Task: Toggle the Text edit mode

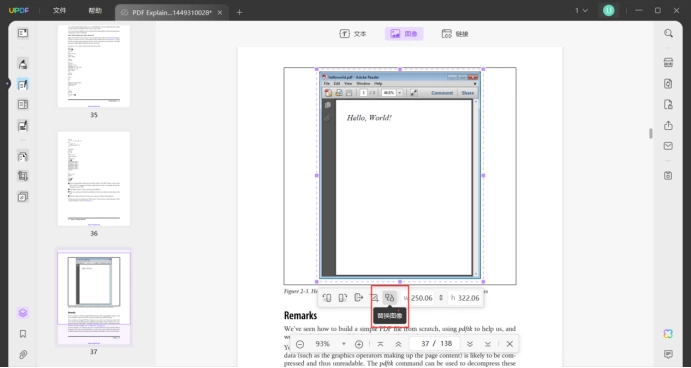Action: point(353,33)
